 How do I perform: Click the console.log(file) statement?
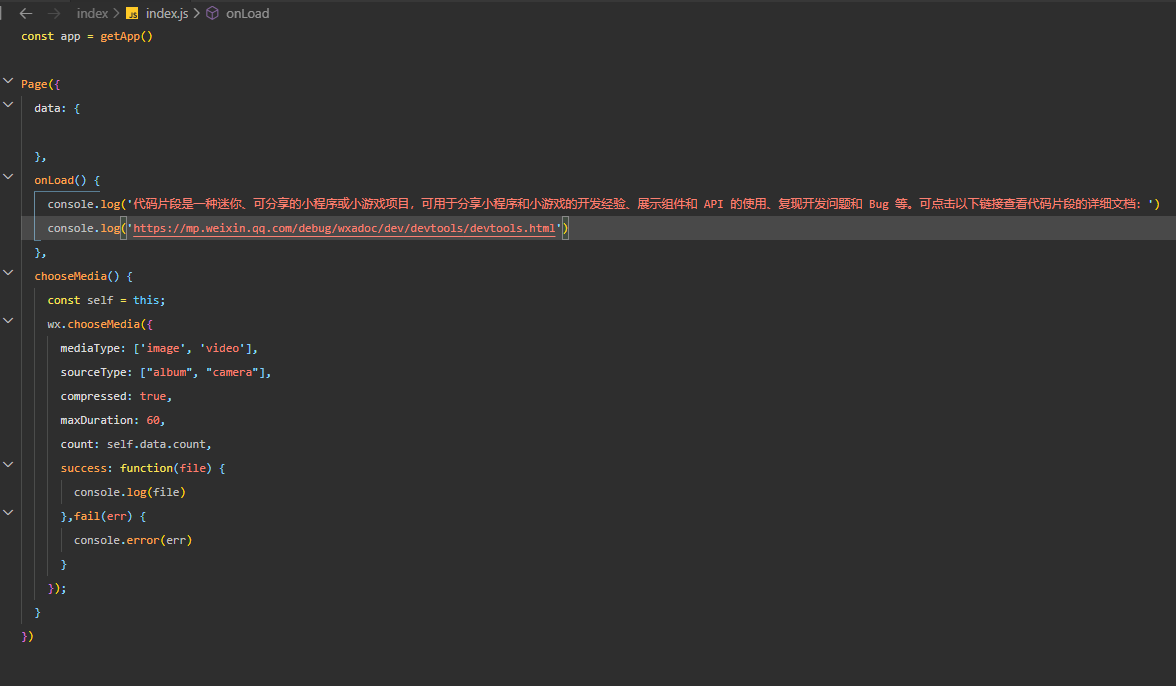(x=130, y=492)
